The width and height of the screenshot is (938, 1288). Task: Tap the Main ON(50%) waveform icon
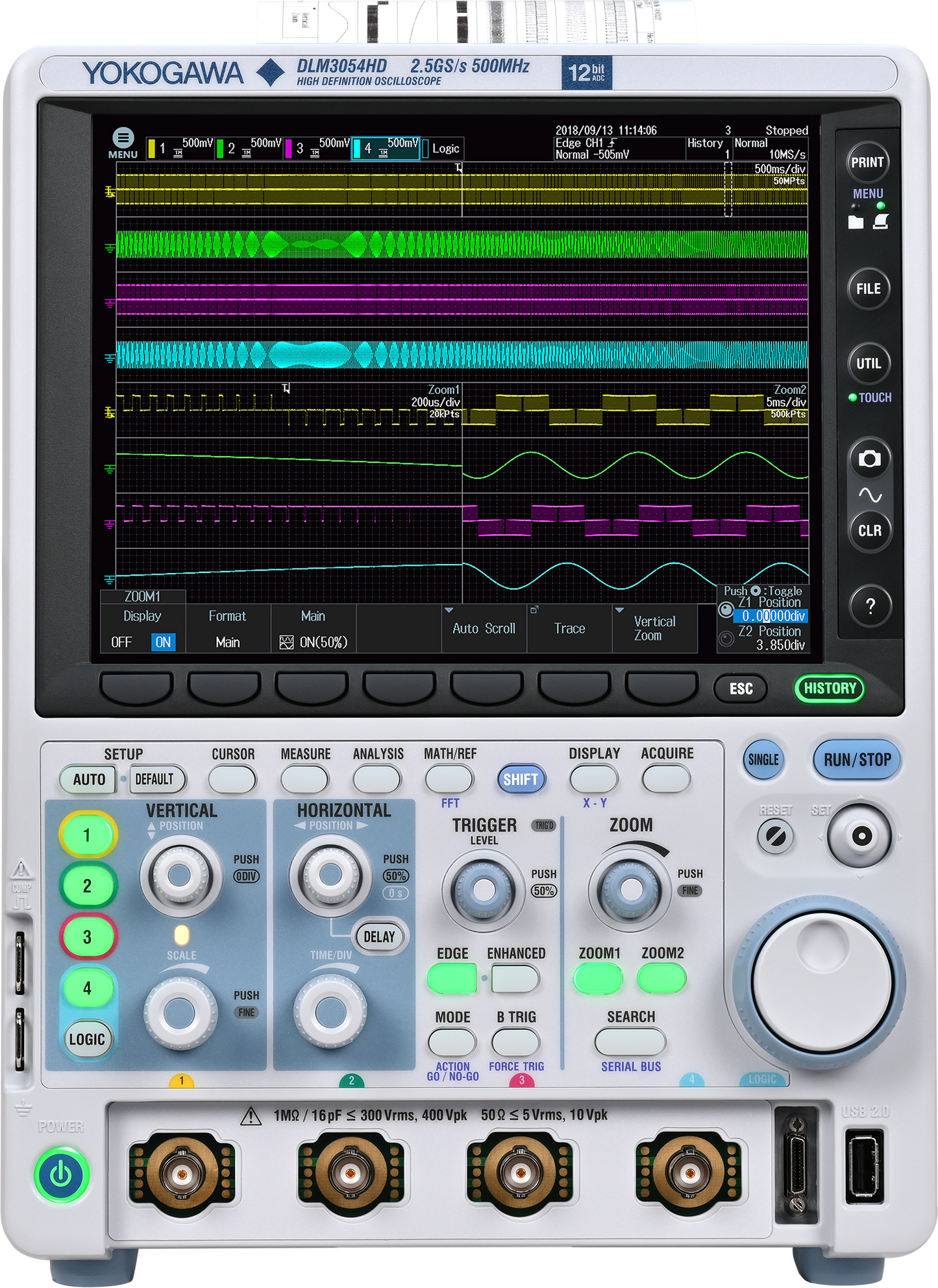click(x=286, y=642)
